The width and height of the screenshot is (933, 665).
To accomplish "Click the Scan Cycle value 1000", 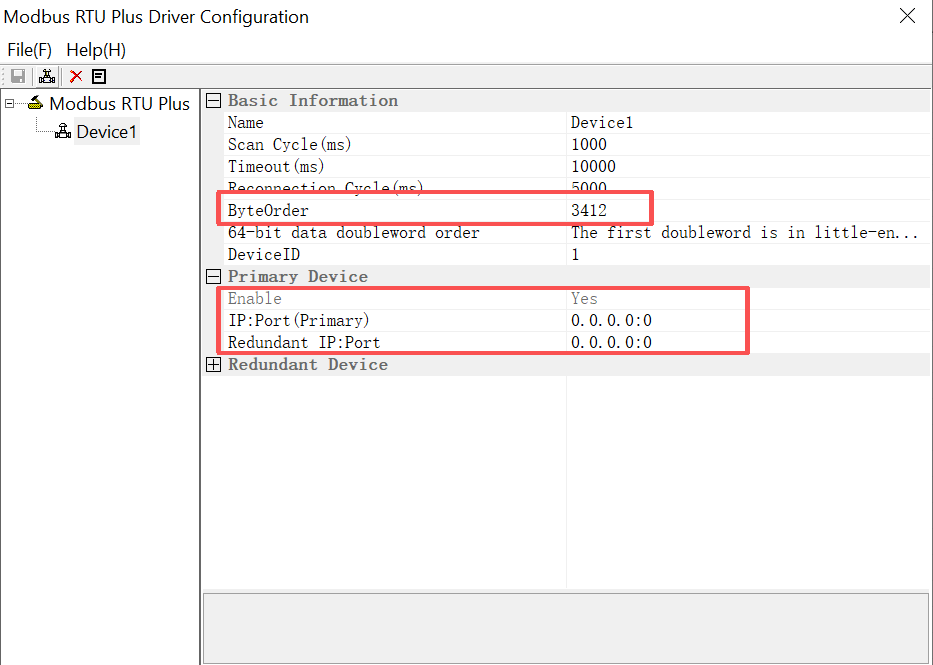I will tap(589, 145).
